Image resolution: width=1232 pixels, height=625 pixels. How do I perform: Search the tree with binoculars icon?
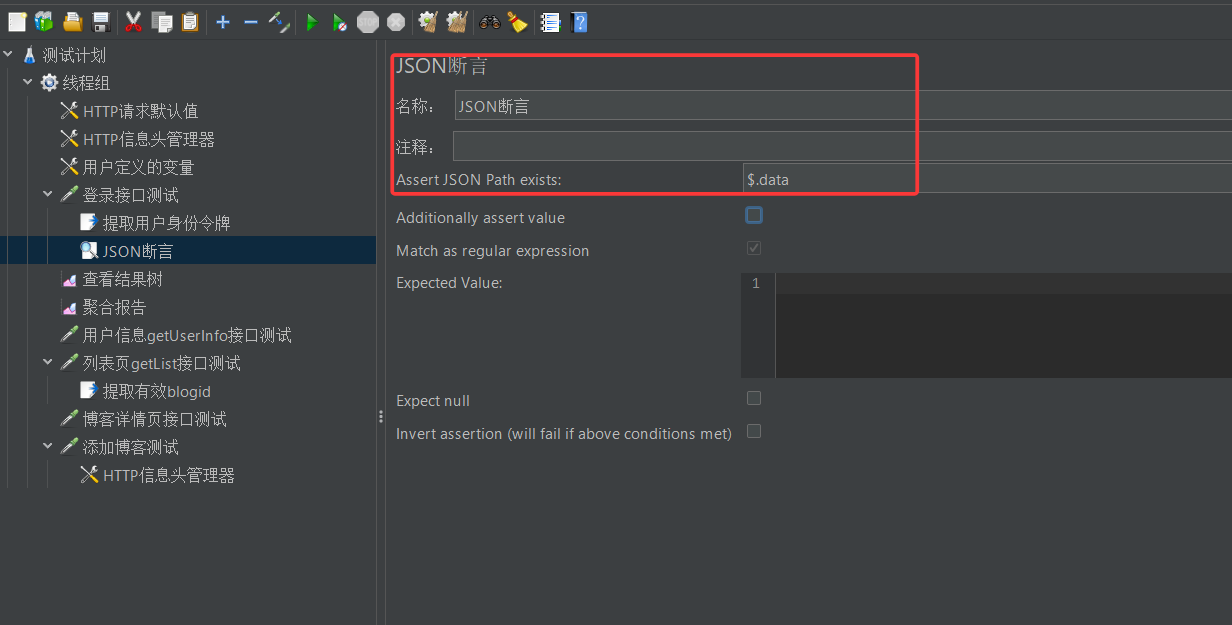[x=489, y=21]
